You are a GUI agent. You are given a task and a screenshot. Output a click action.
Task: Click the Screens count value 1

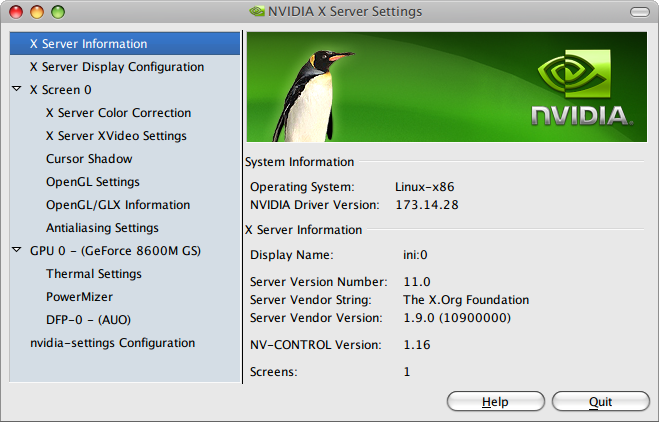(x=407, y=372)
